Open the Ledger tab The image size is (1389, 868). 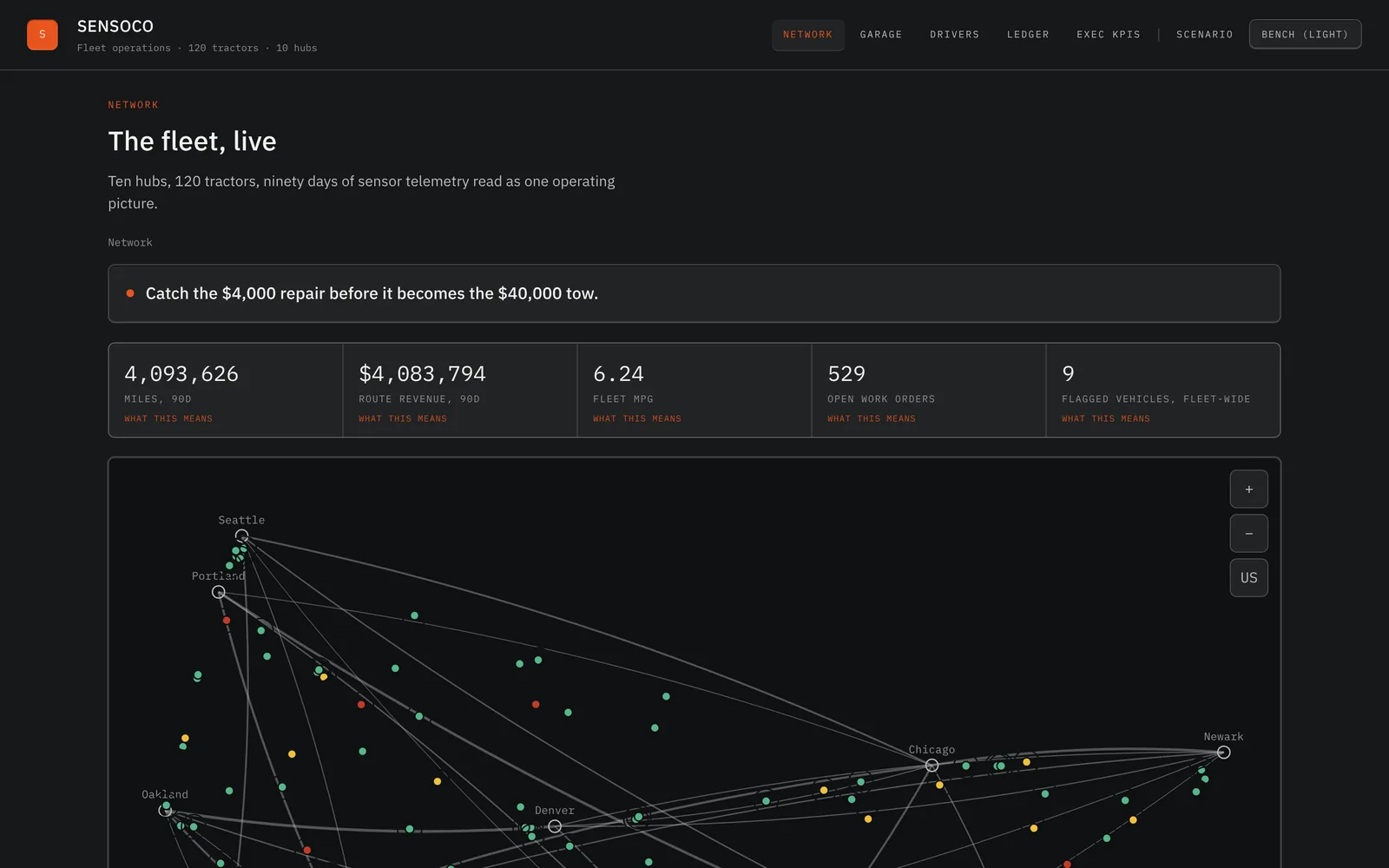coord(1028,35)
